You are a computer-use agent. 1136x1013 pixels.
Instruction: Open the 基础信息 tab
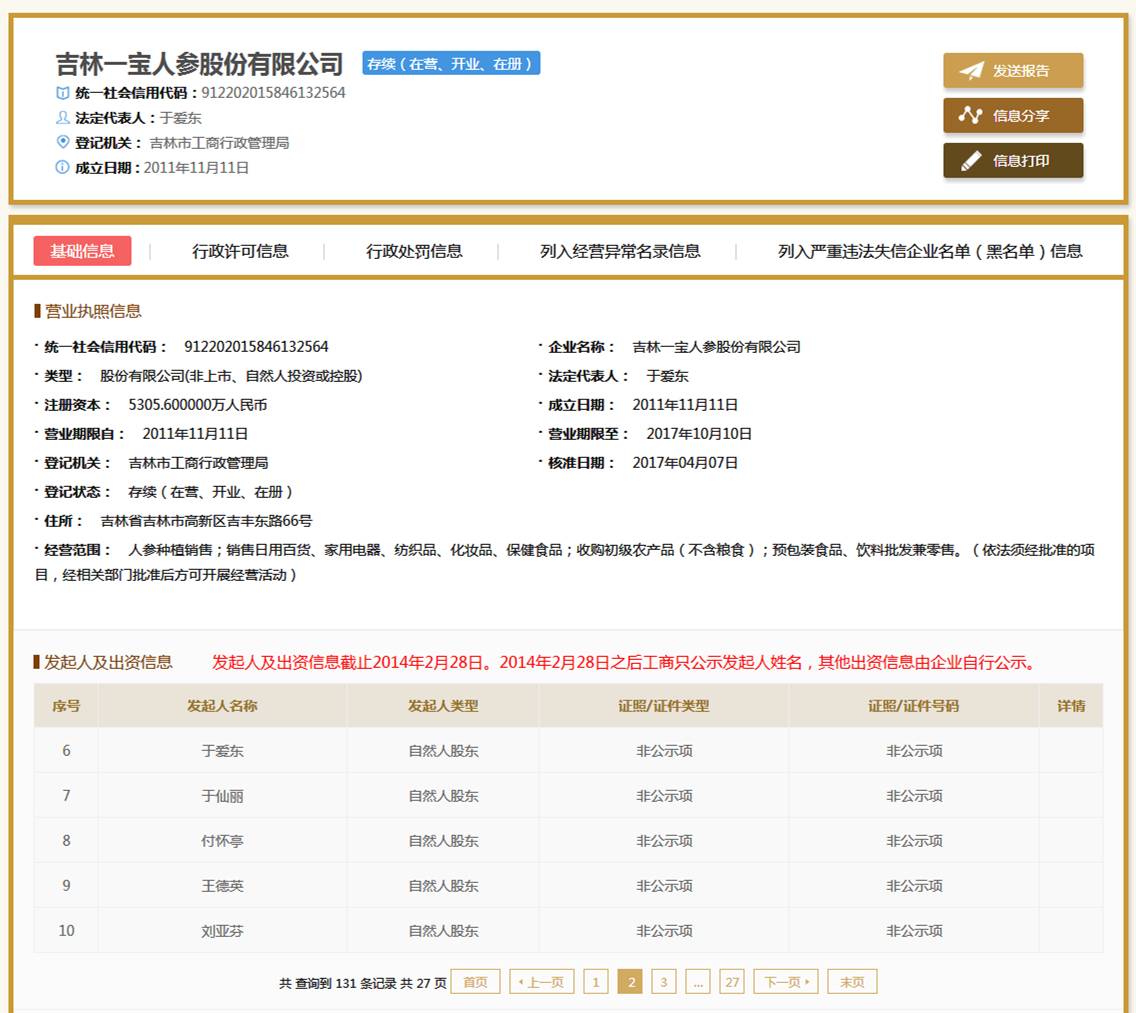coord(82,251)
